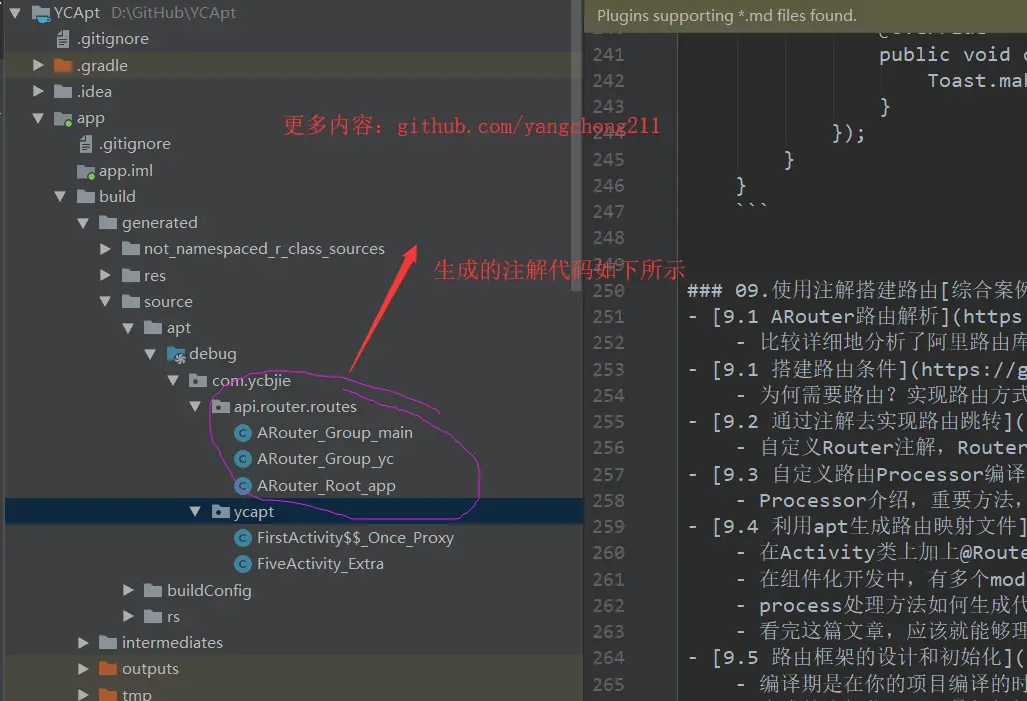Expand the outputs folder arrow
Image resolution: width=1027 pixels, height=701 pixels.
pyautogui.click(x=83, y=669)
